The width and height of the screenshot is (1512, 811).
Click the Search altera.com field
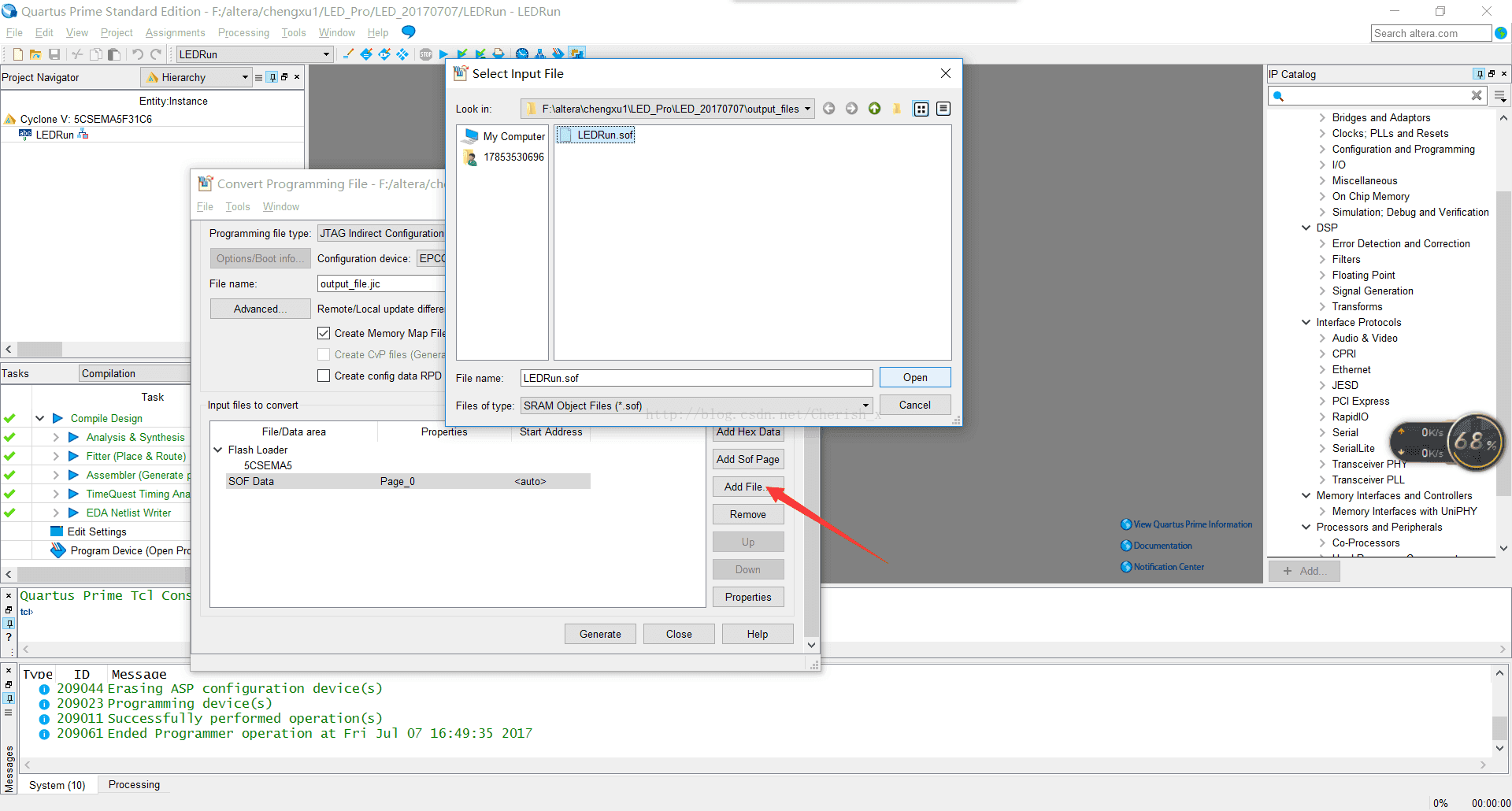[1431, 33]
